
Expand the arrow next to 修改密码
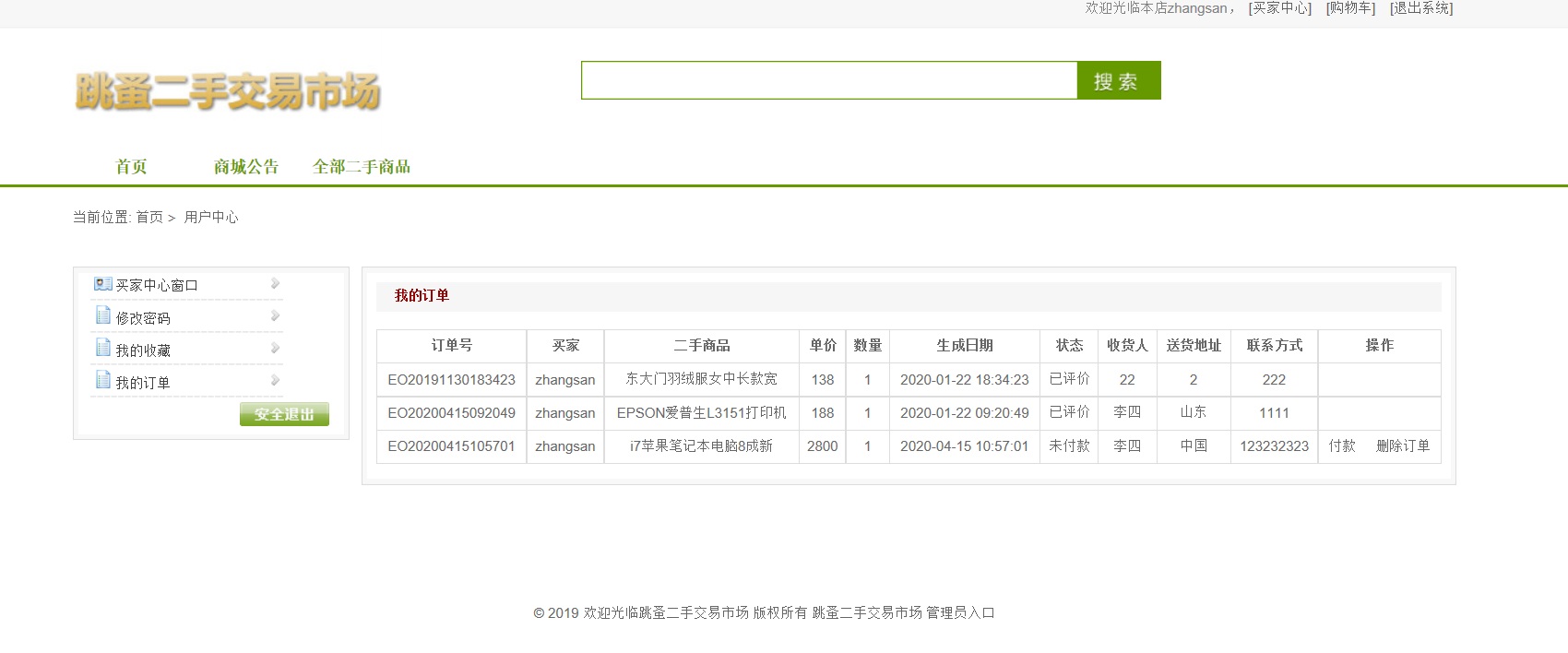coord(275,316)
